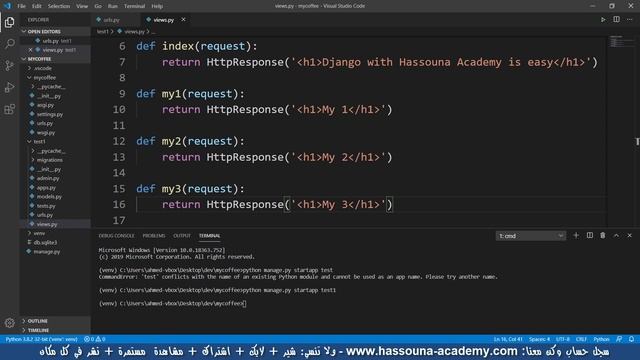Viewport: 640px width, 360px height.
Task: Expand the venv folder
Action: coord(39,233)
